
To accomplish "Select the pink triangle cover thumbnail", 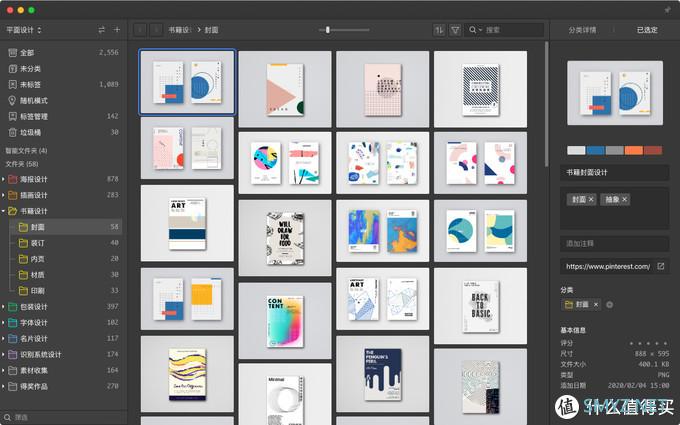I will 285,89.
